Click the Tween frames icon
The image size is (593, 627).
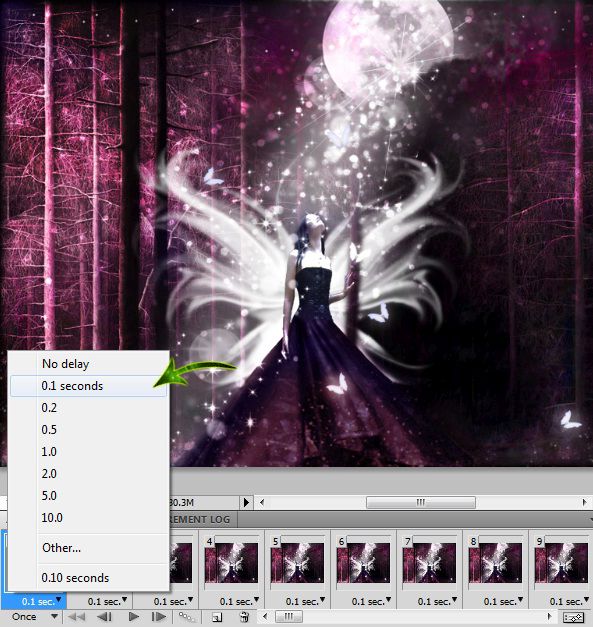pyautogui.click(x=186, y=617)
